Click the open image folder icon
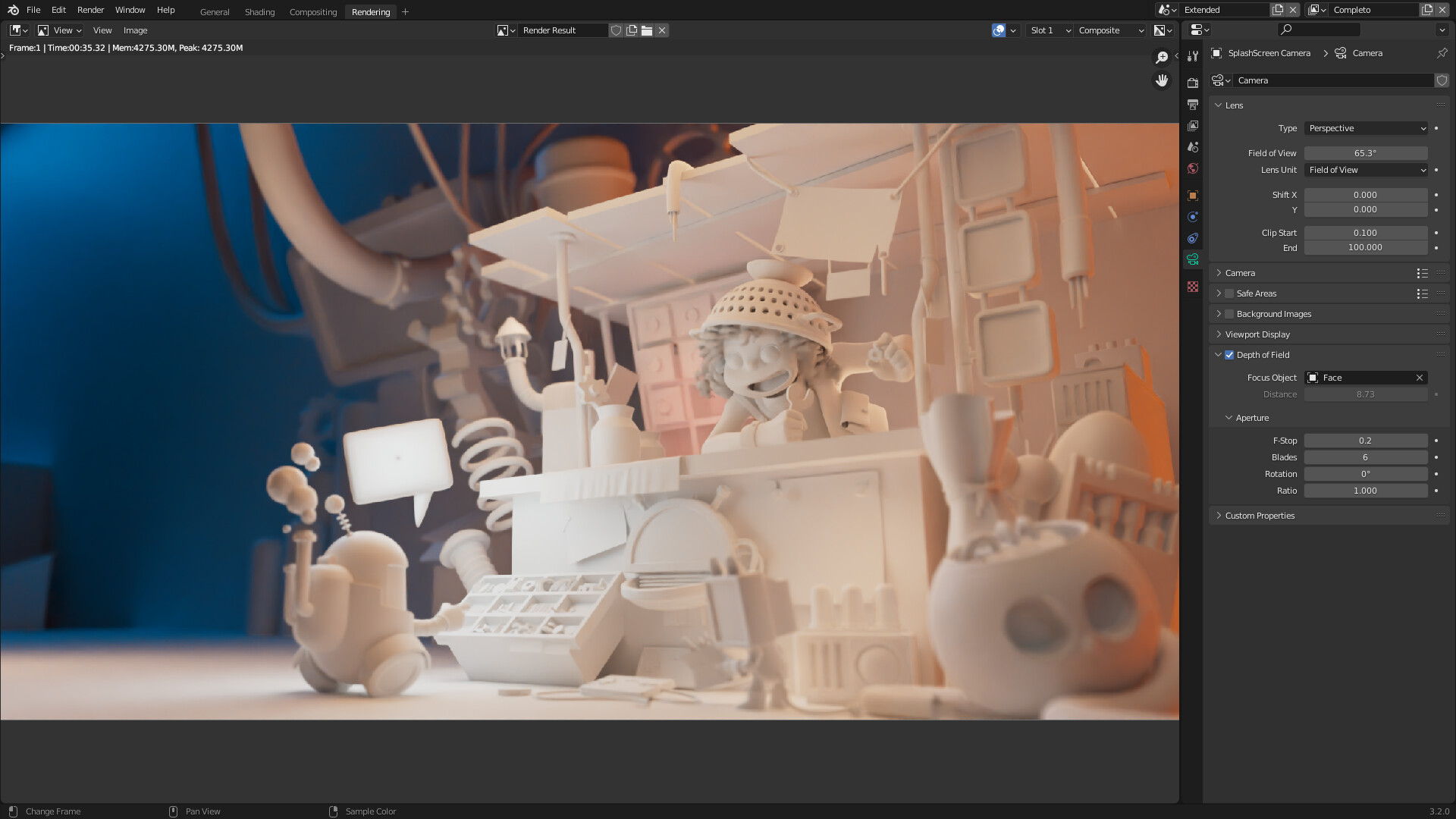Image resolution: width=1456 pixels, height=819 pixels. 647,30
